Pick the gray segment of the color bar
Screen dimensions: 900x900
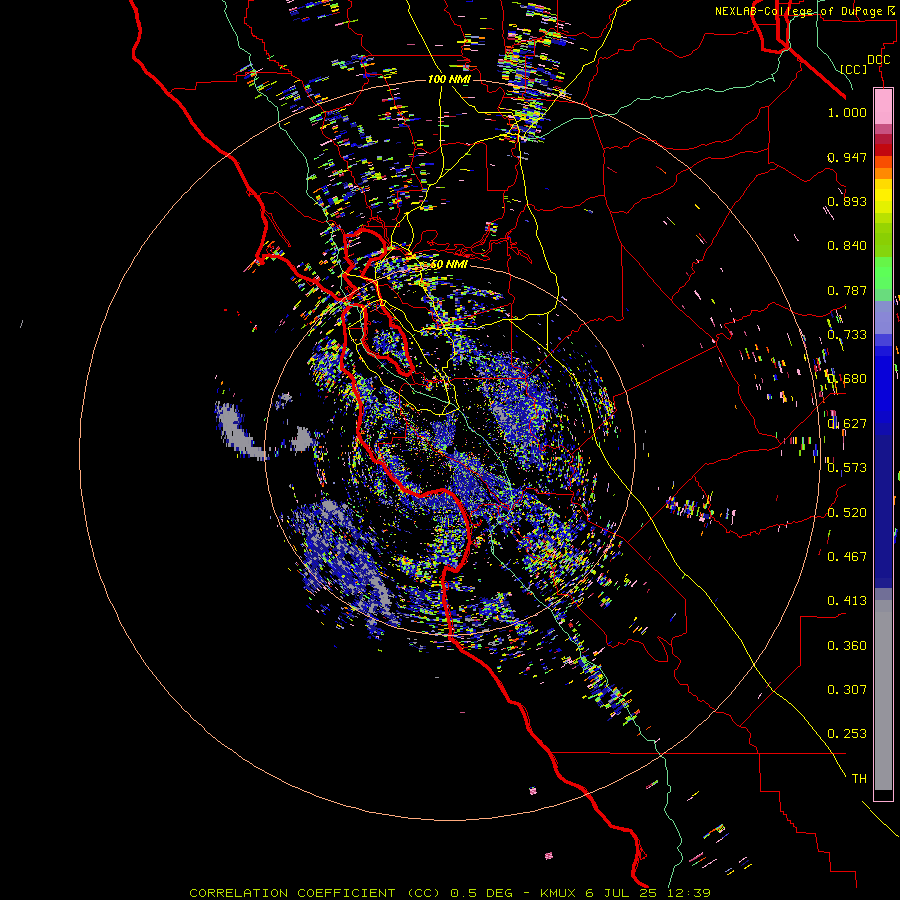(x=883, y=695)
